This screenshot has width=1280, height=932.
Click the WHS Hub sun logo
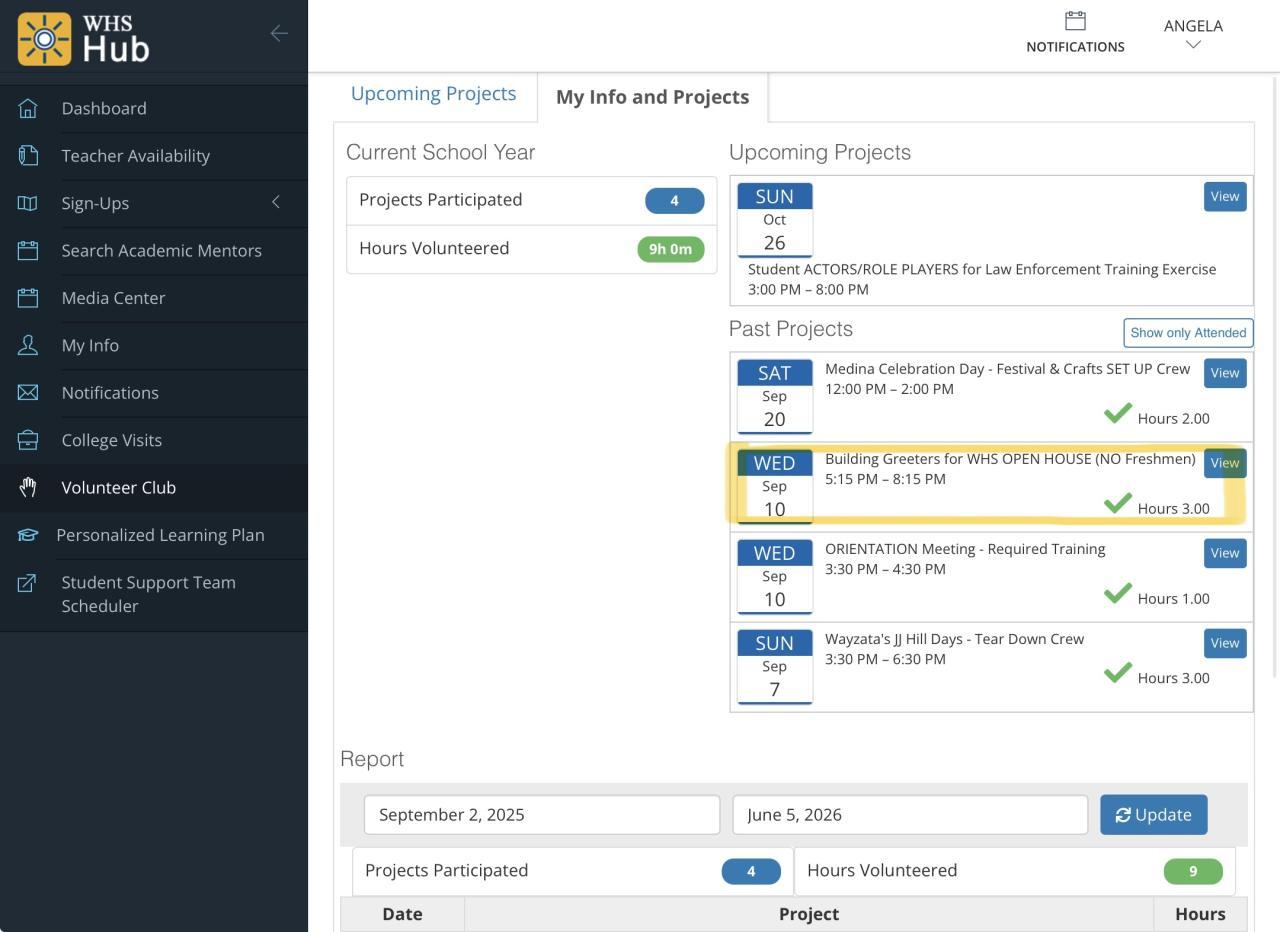[x=45, y=39]
